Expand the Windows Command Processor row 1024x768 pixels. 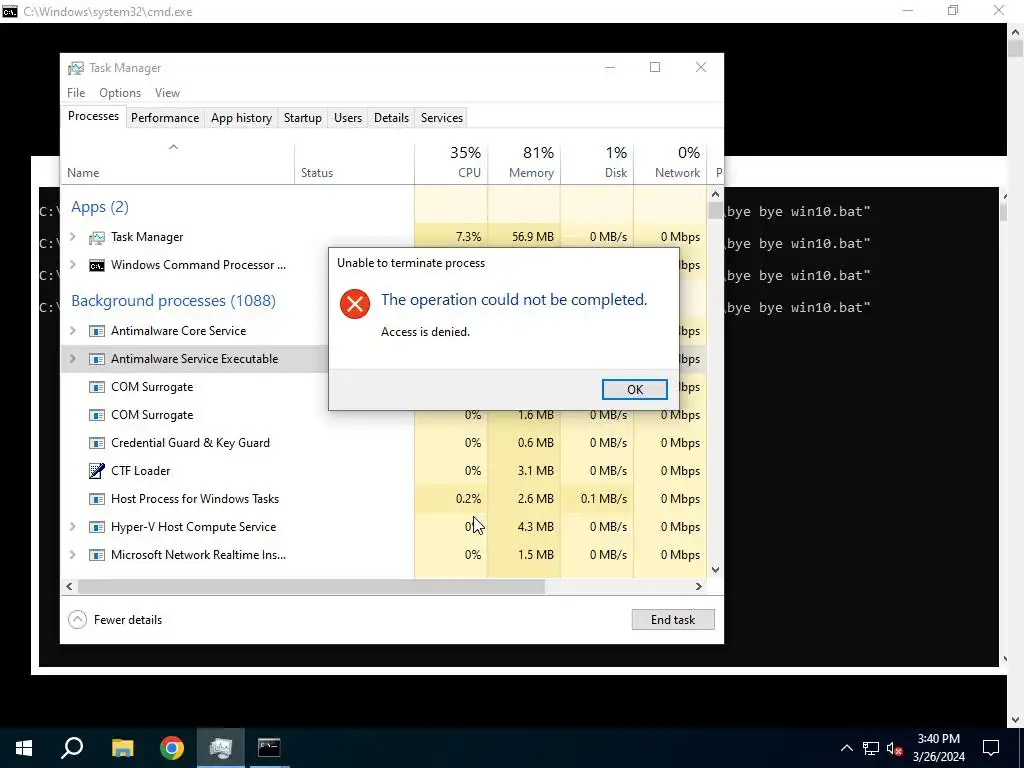click(72, 265)
